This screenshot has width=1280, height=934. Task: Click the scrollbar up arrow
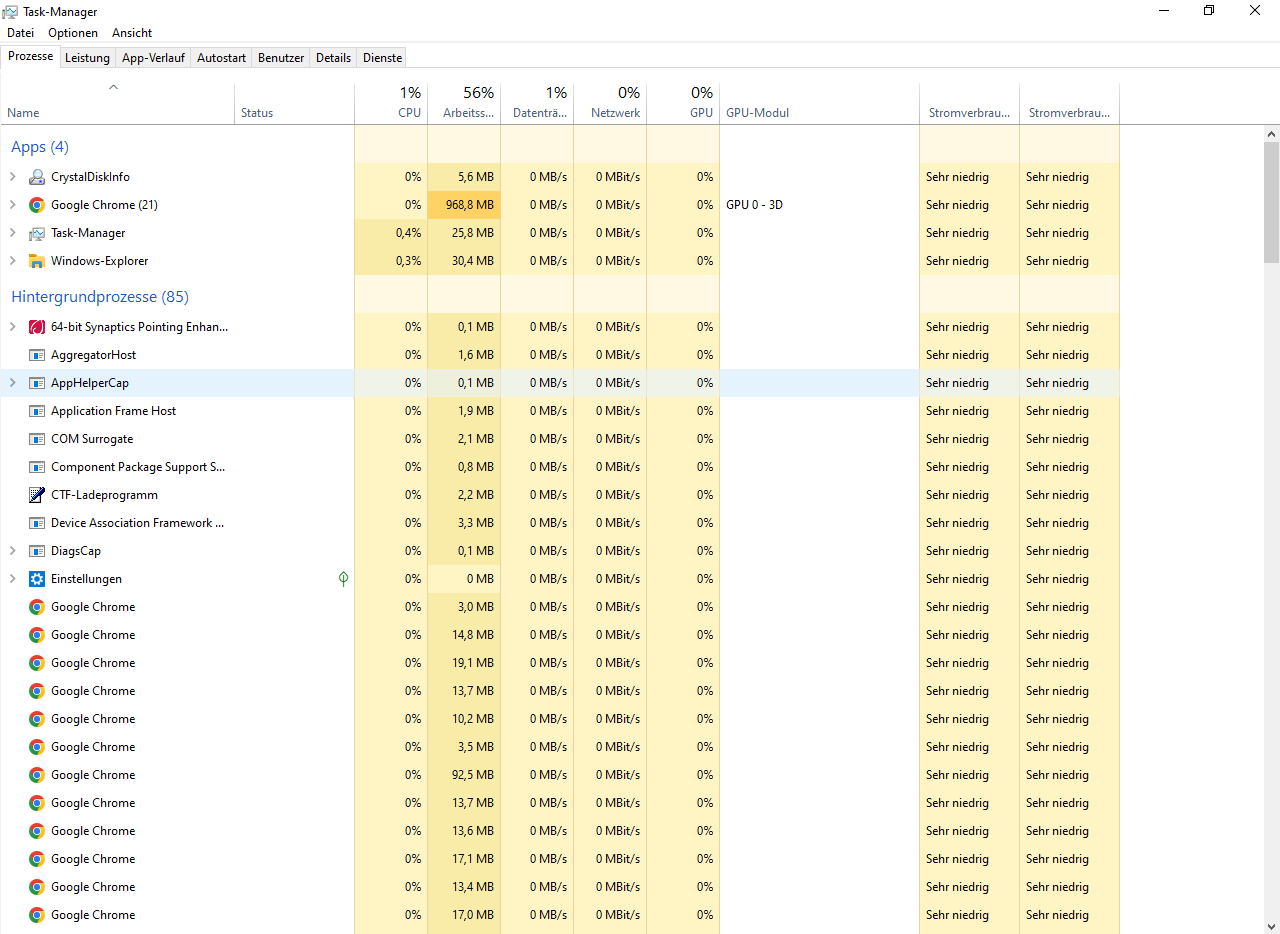(x=1271, y=134)
